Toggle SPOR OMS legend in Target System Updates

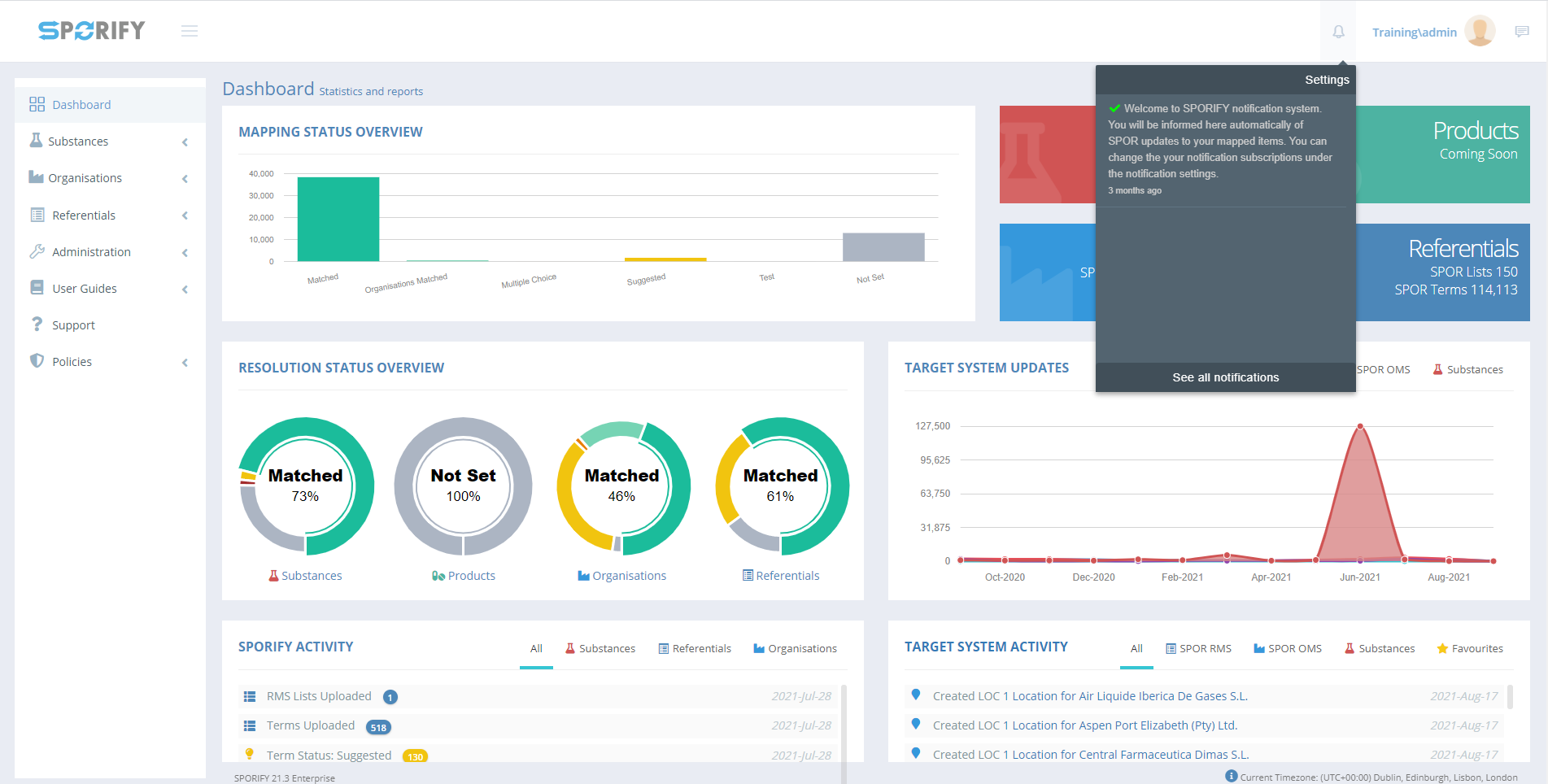click(1383, 369)
